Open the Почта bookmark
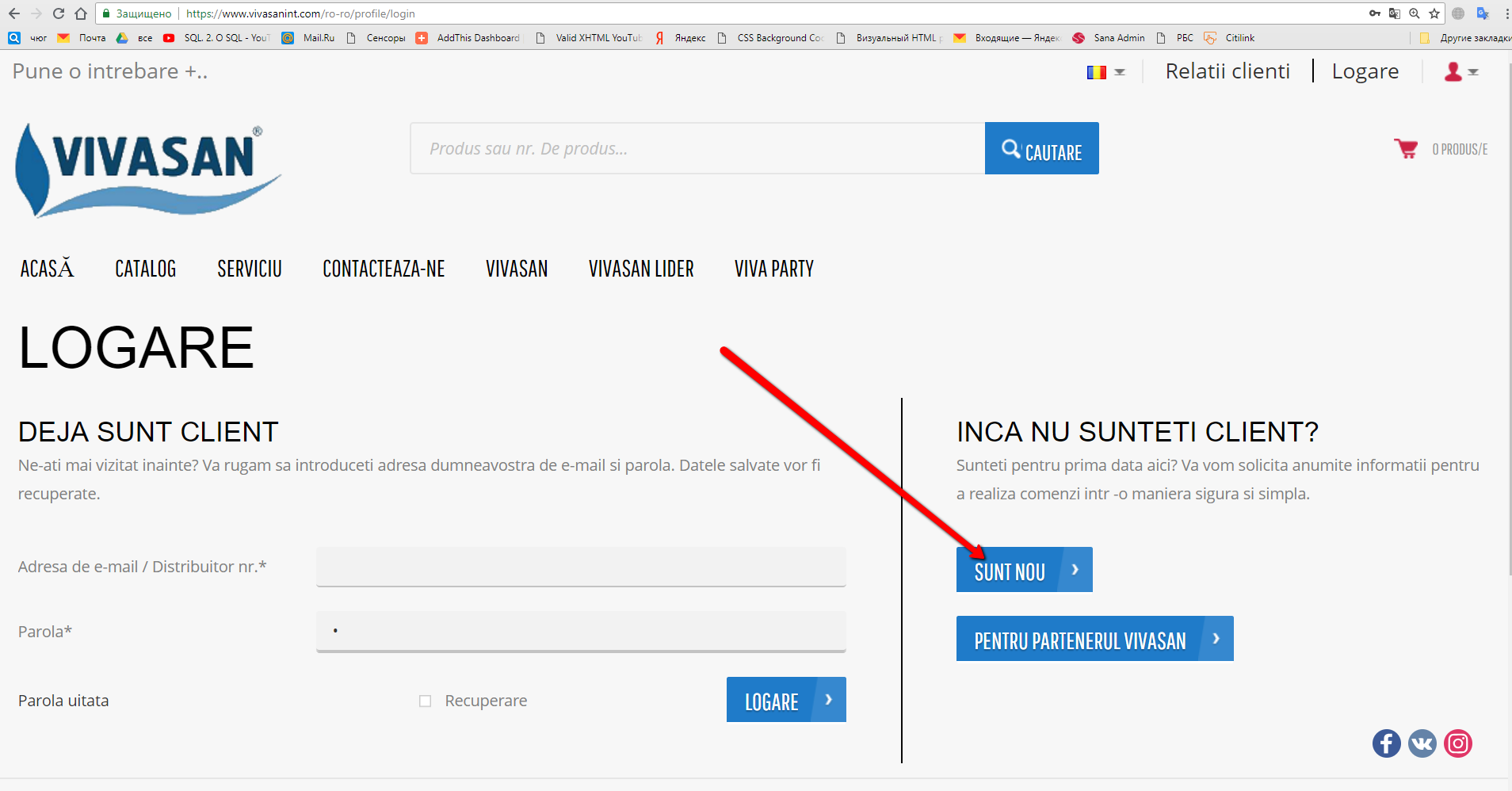Image resolution: width=1512 pixels, height=791 pixels. click(82, 37)
